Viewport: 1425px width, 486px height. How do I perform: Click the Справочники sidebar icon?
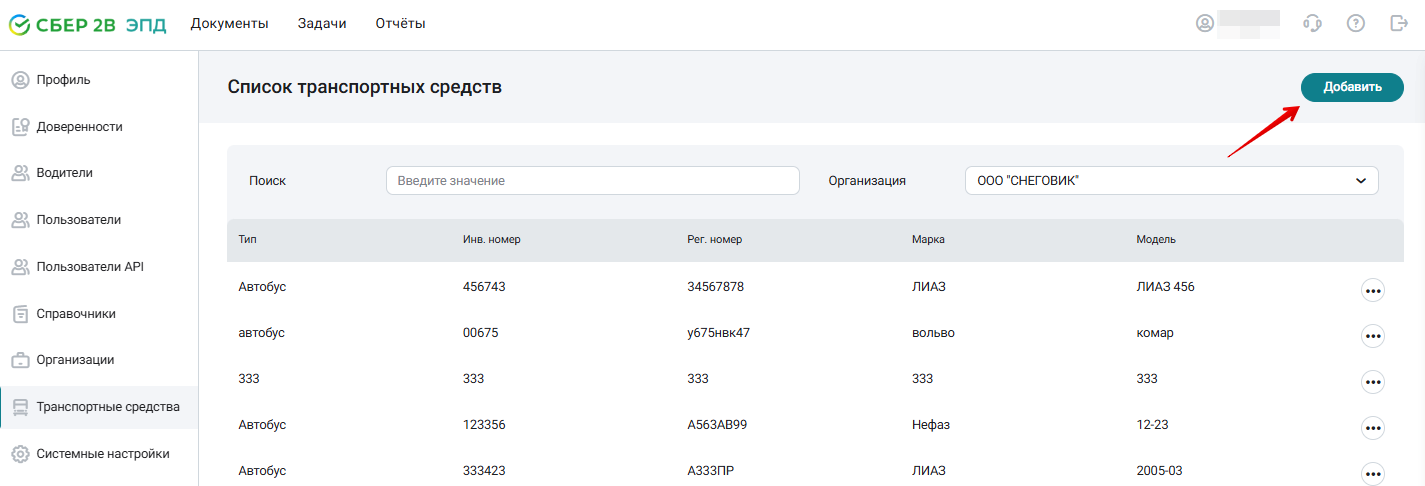coord(20,314)
